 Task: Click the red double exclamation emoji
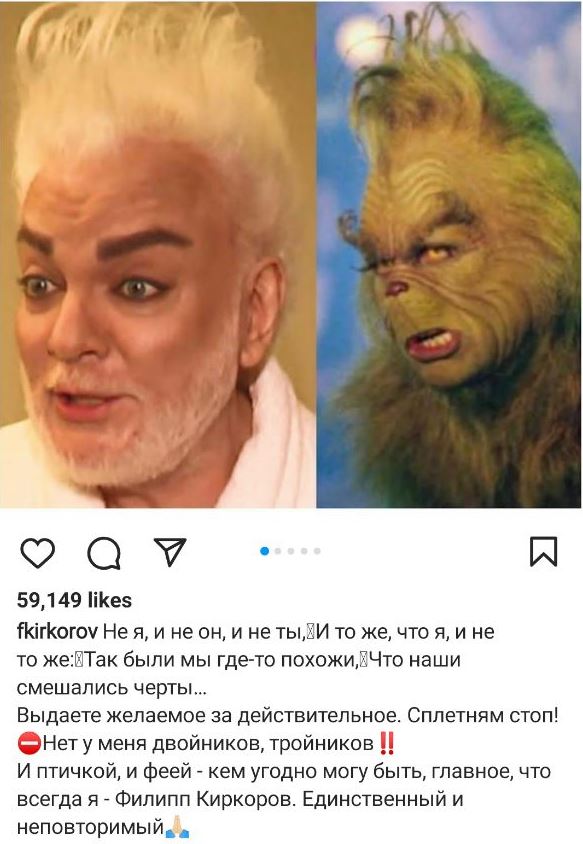pos(387,743)
